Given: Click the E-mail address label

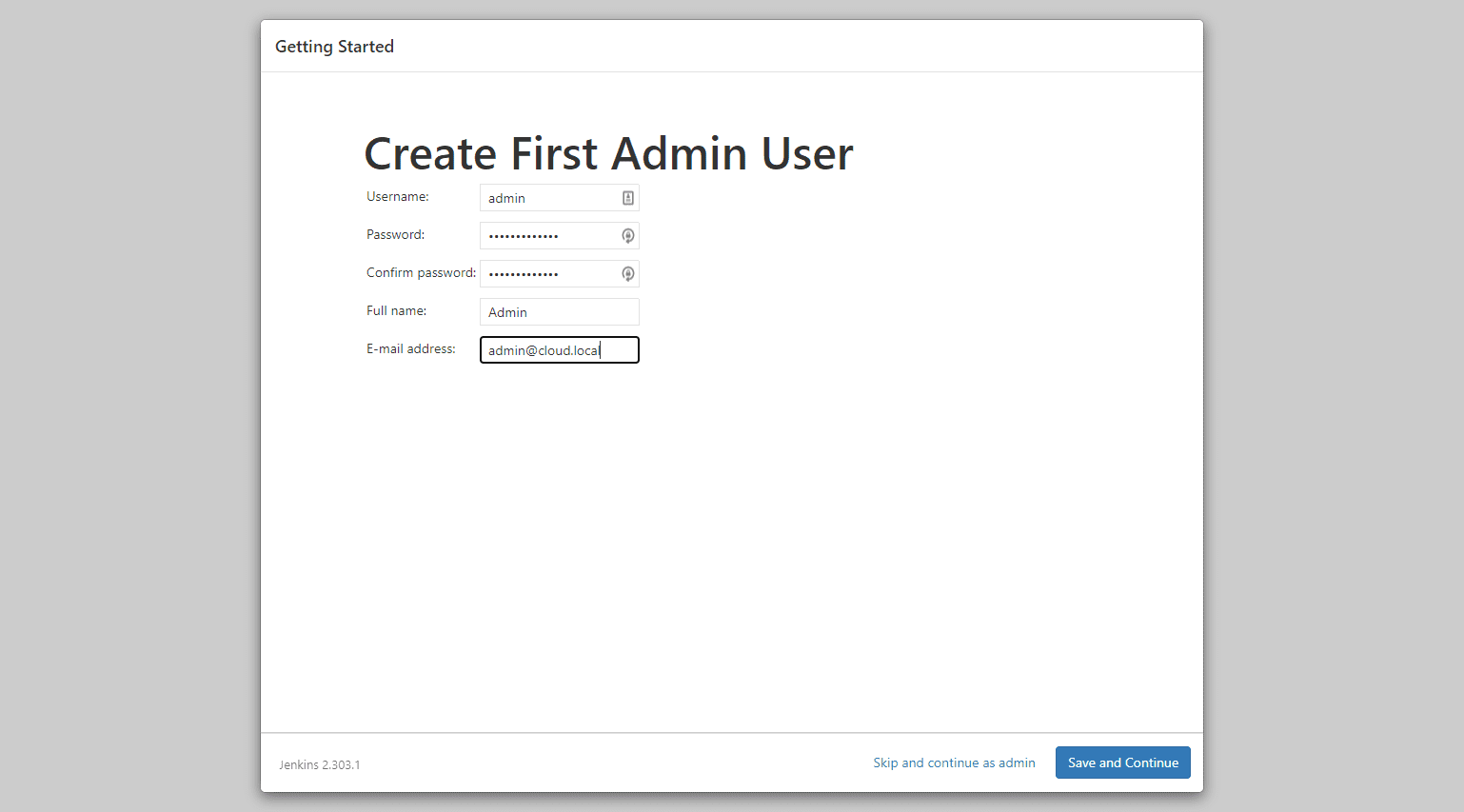Looking at the screenshot, I should pyautogui.click(x=410, y=348).
